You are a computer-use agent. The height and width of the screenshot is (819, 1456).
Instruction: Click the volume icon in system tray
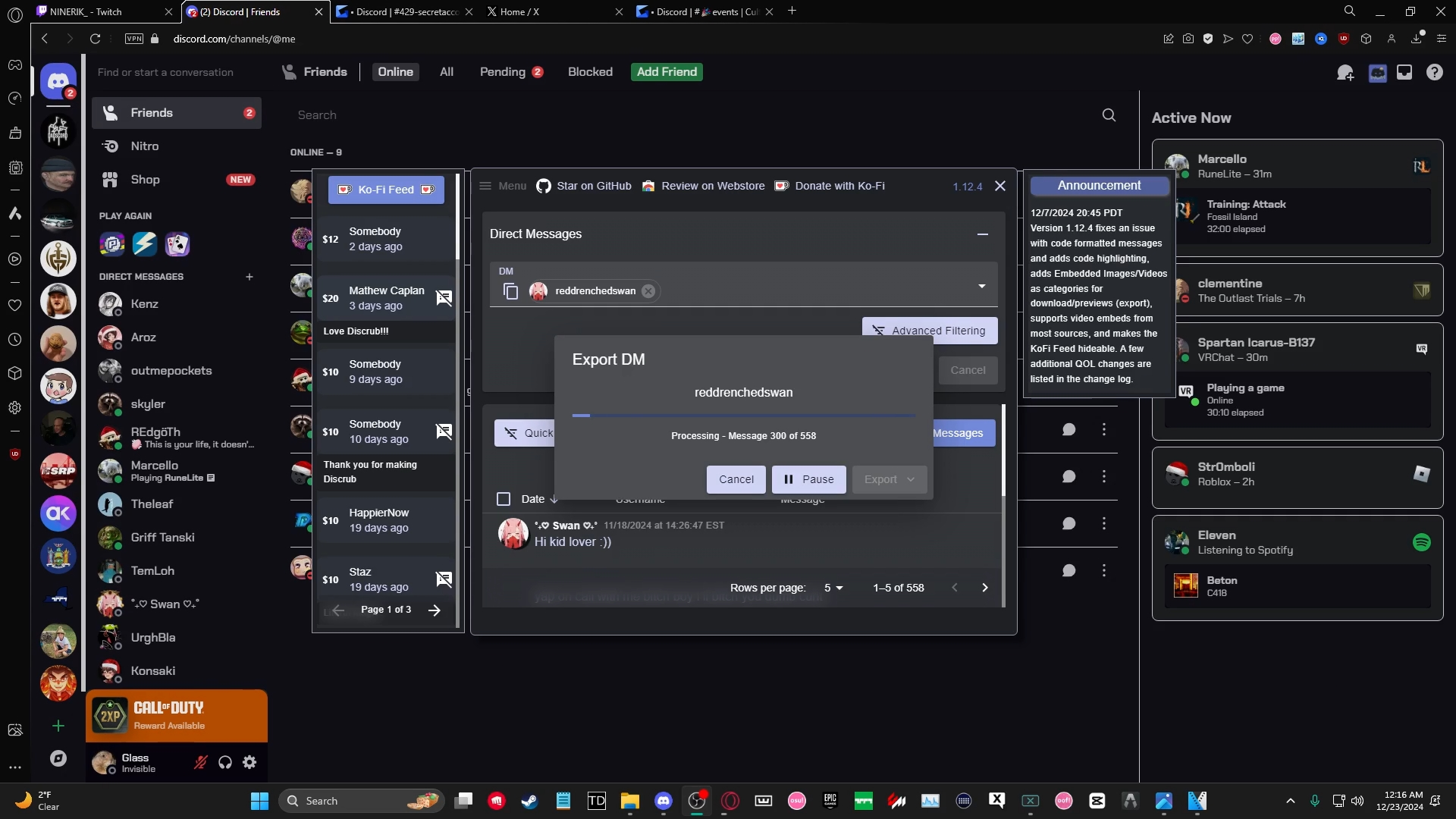pyautogui.click(x=1357, y=801)
